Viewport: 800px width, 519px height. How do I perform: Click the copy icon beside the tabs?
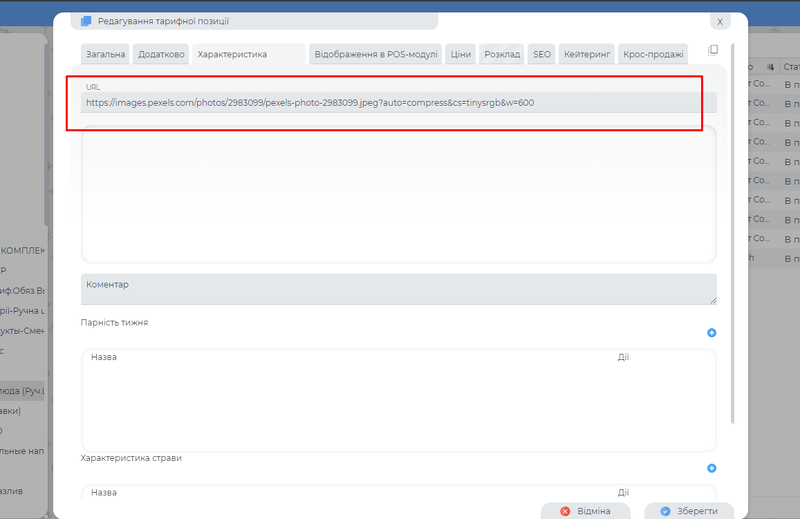click(713, 50)
